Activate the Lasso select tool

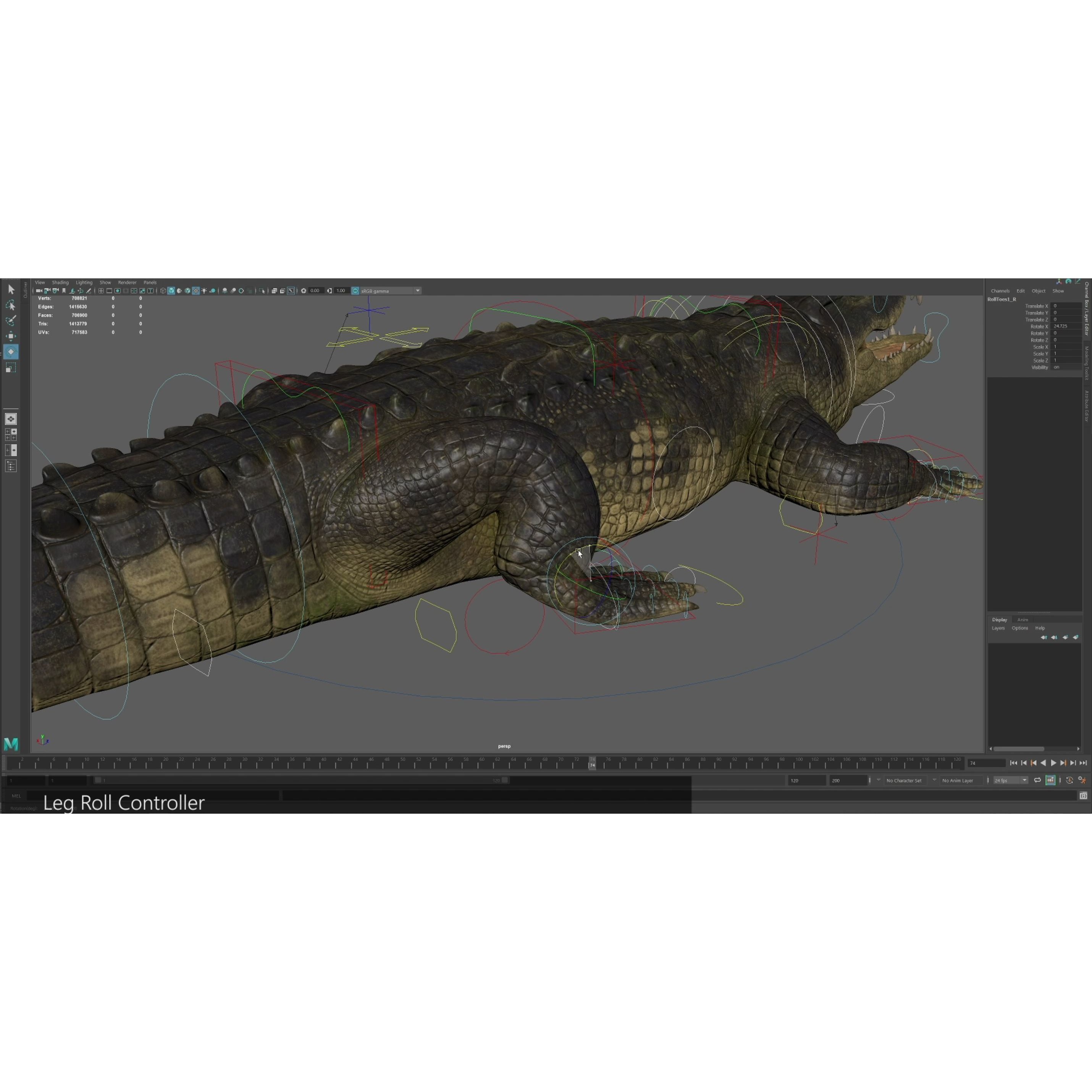point(11,305)
